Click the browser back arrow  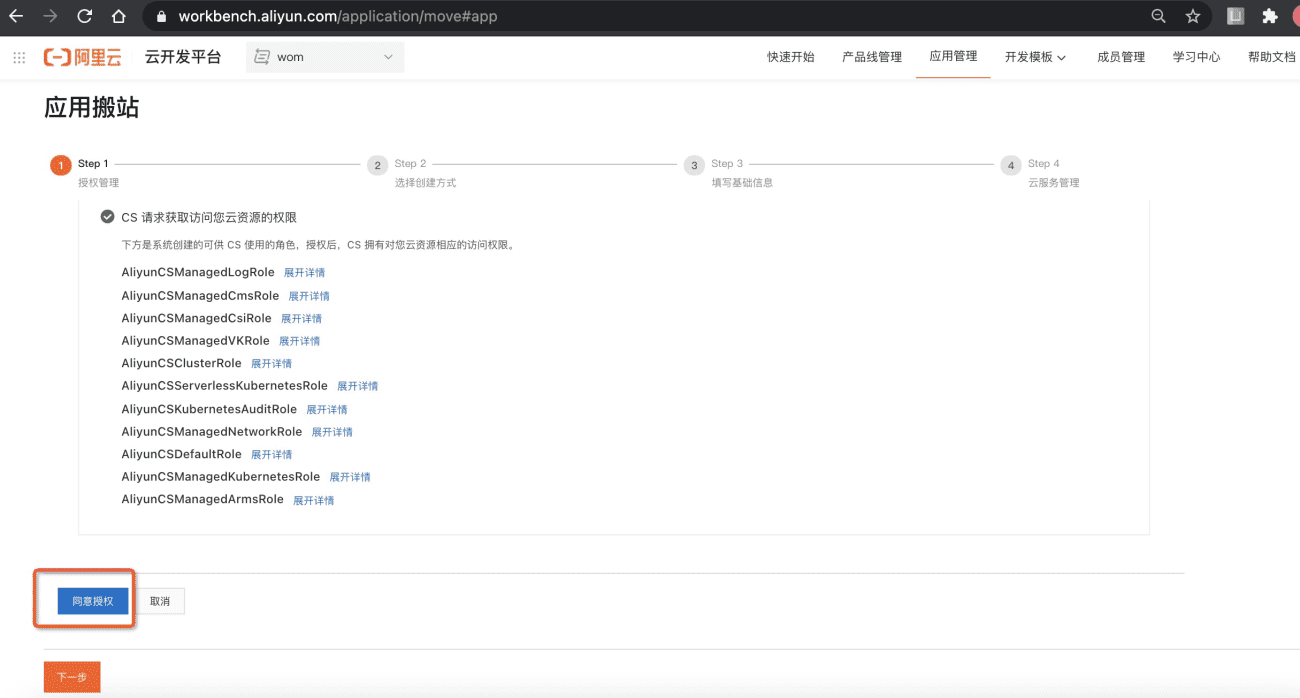18,16
